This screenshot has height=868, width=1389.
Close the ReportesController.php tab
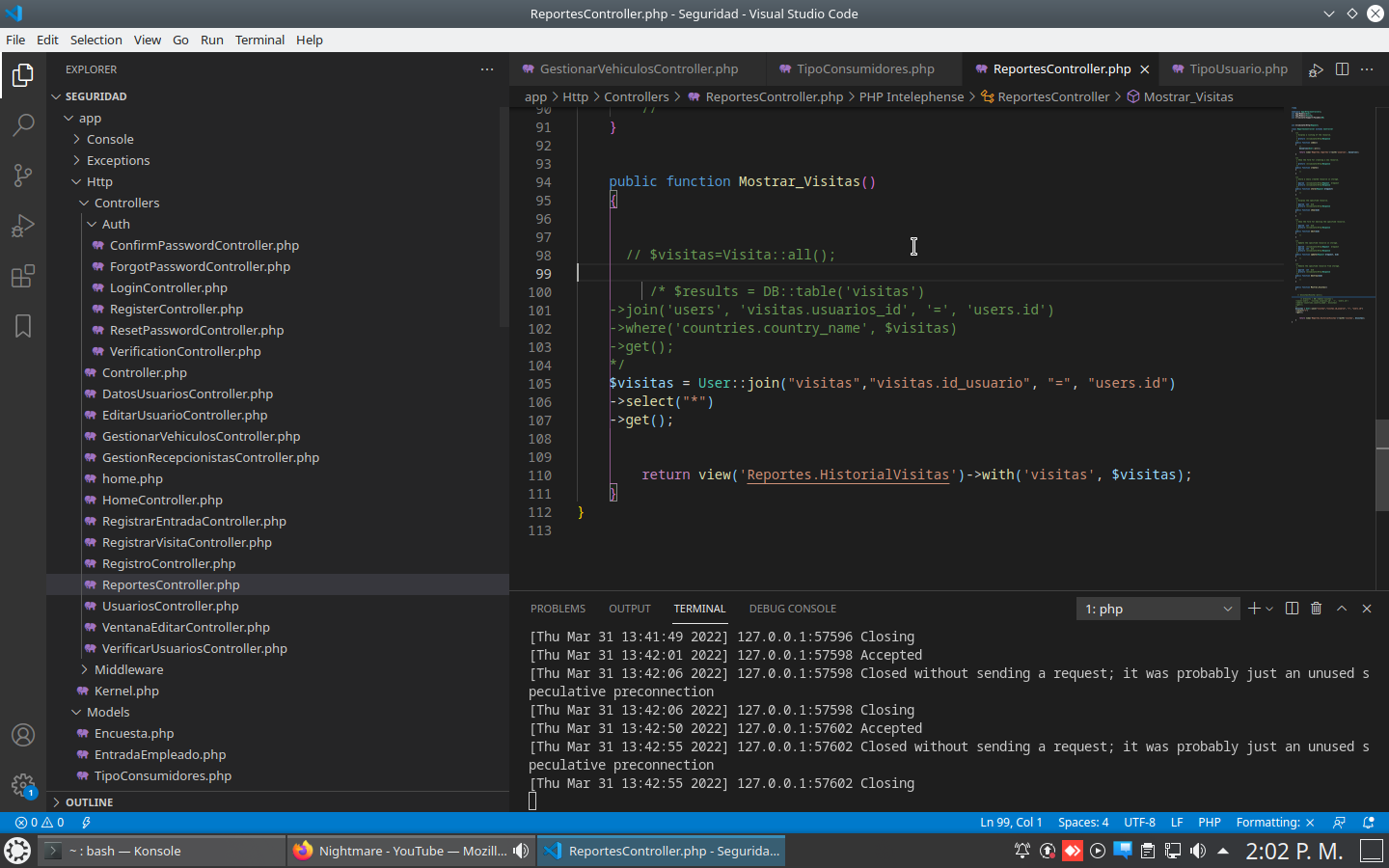point(1145,69)
